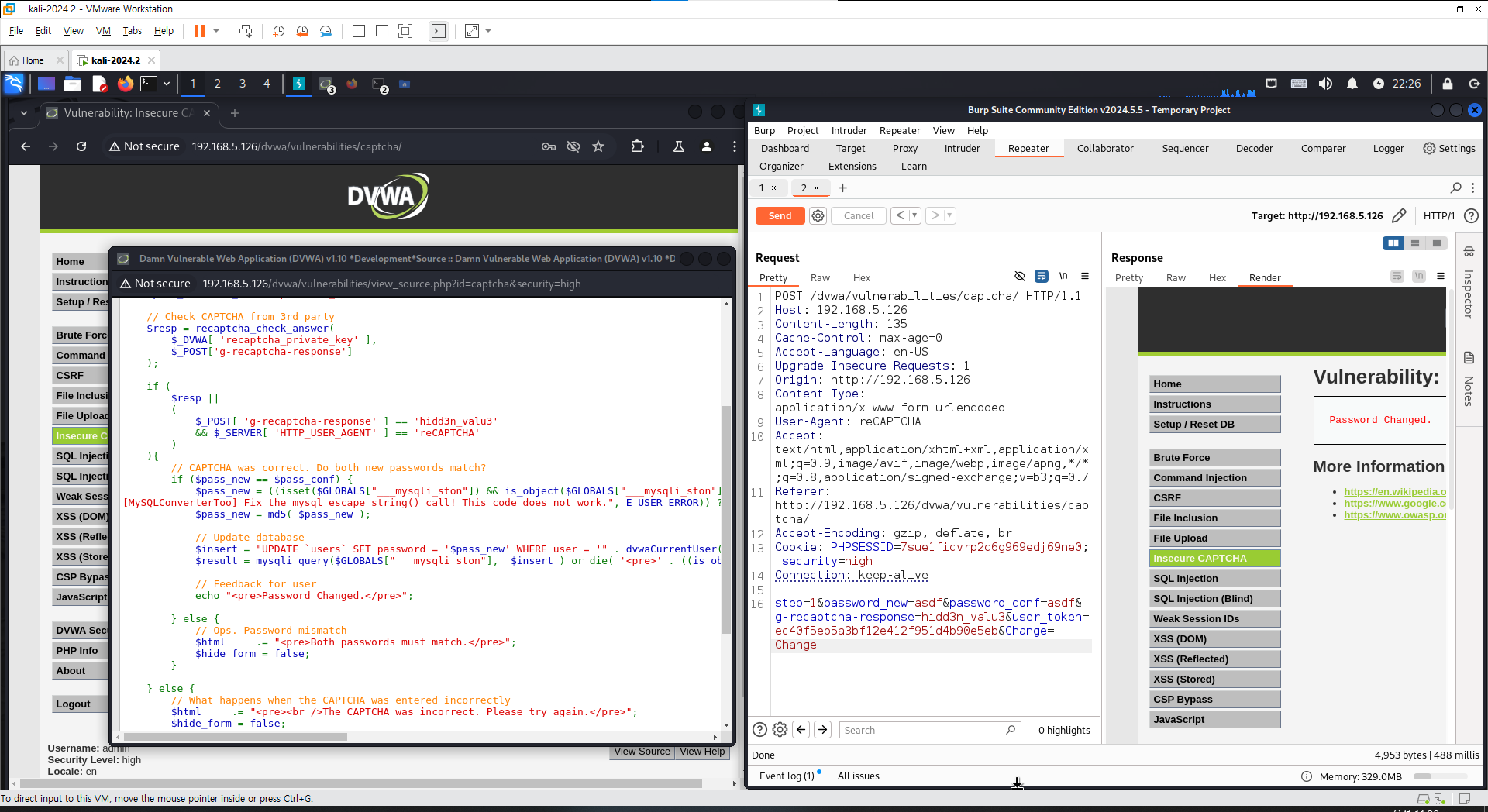The height and width of the screenshot is (812, 1488).
Task: Open the Notes side panel
Action: tap(1469, 380)
